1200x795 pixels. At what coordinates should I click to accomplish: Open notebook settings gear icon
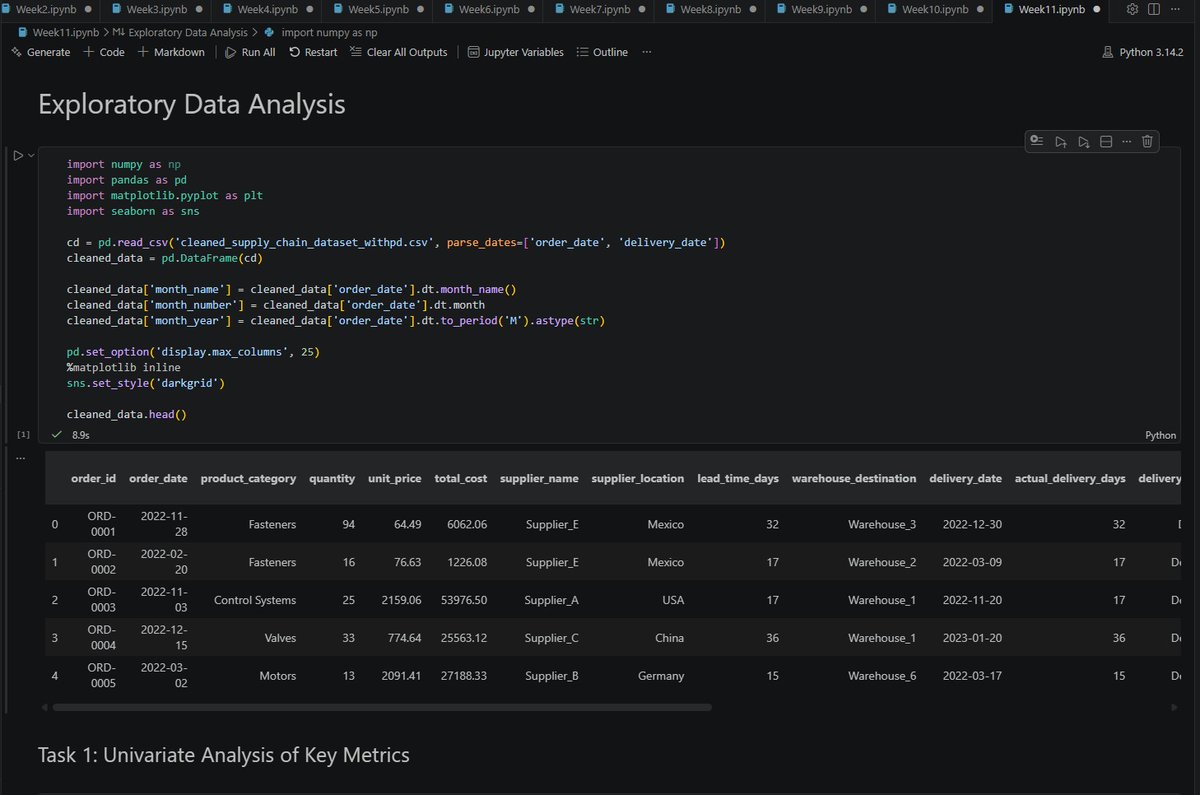coord(1133,9)
